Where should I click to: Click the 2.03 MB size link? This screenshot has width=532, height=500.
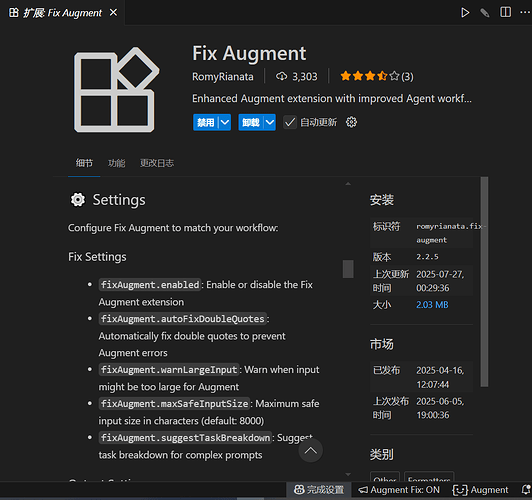(432, 305)
